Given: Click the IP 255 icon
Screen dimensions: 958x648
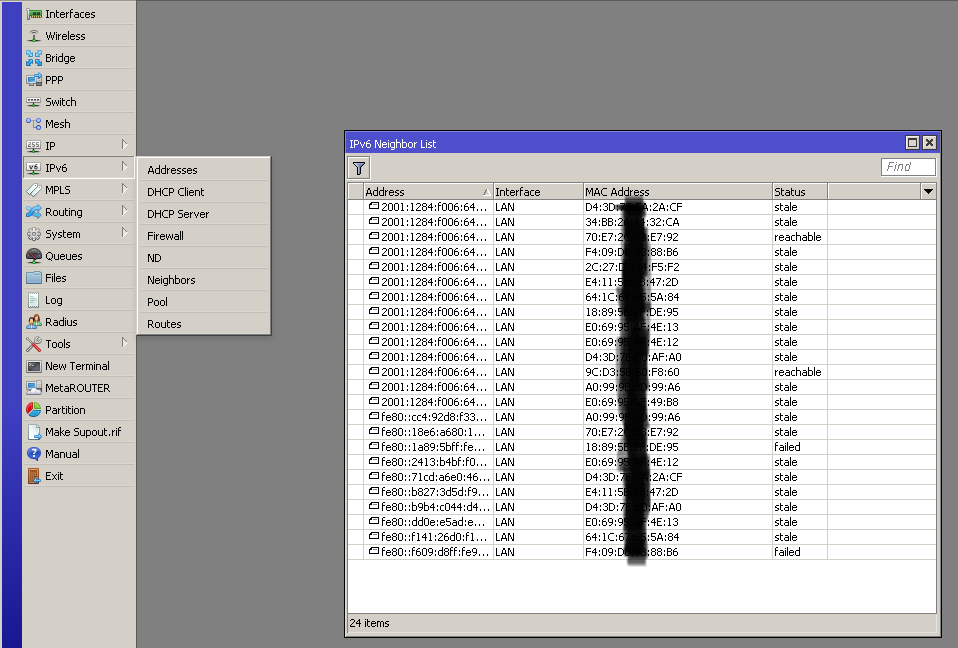Looking at the screenshot, I should (34, 145).
